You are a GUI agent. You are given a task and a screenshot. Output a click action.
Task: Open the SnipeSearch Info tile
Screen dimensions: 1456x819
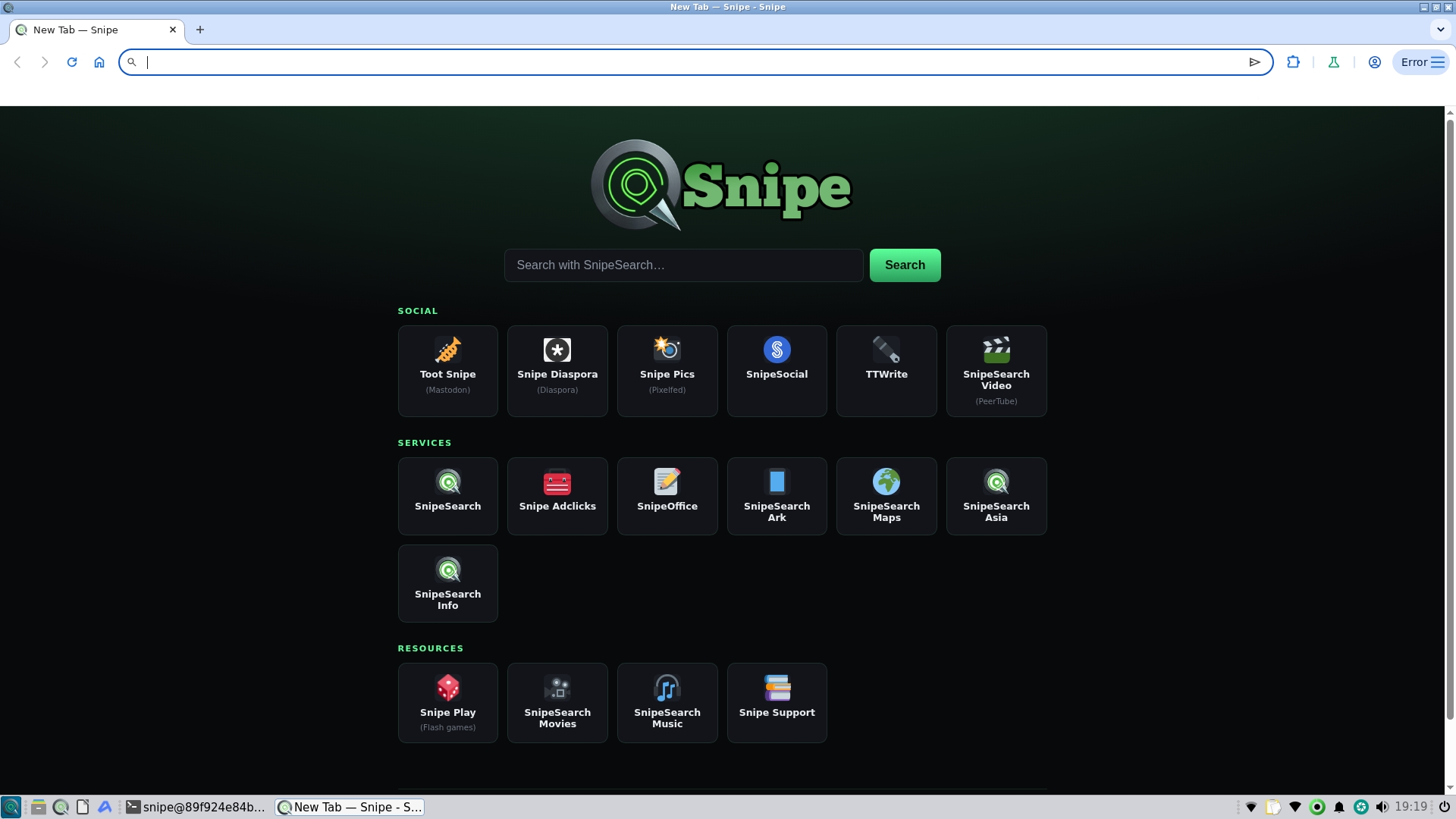click(447, 583)
